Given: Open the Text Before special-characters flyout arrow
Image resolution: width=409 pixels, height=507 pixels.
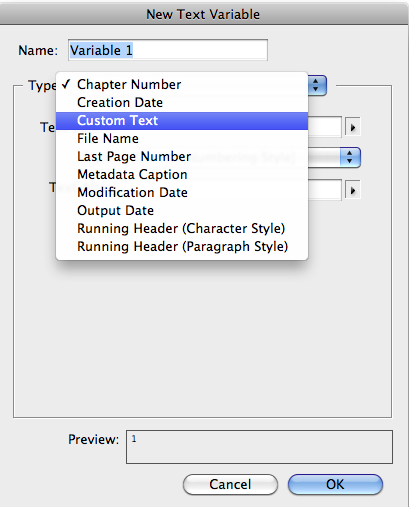Looking at the screenshot, I should [353, 127].
